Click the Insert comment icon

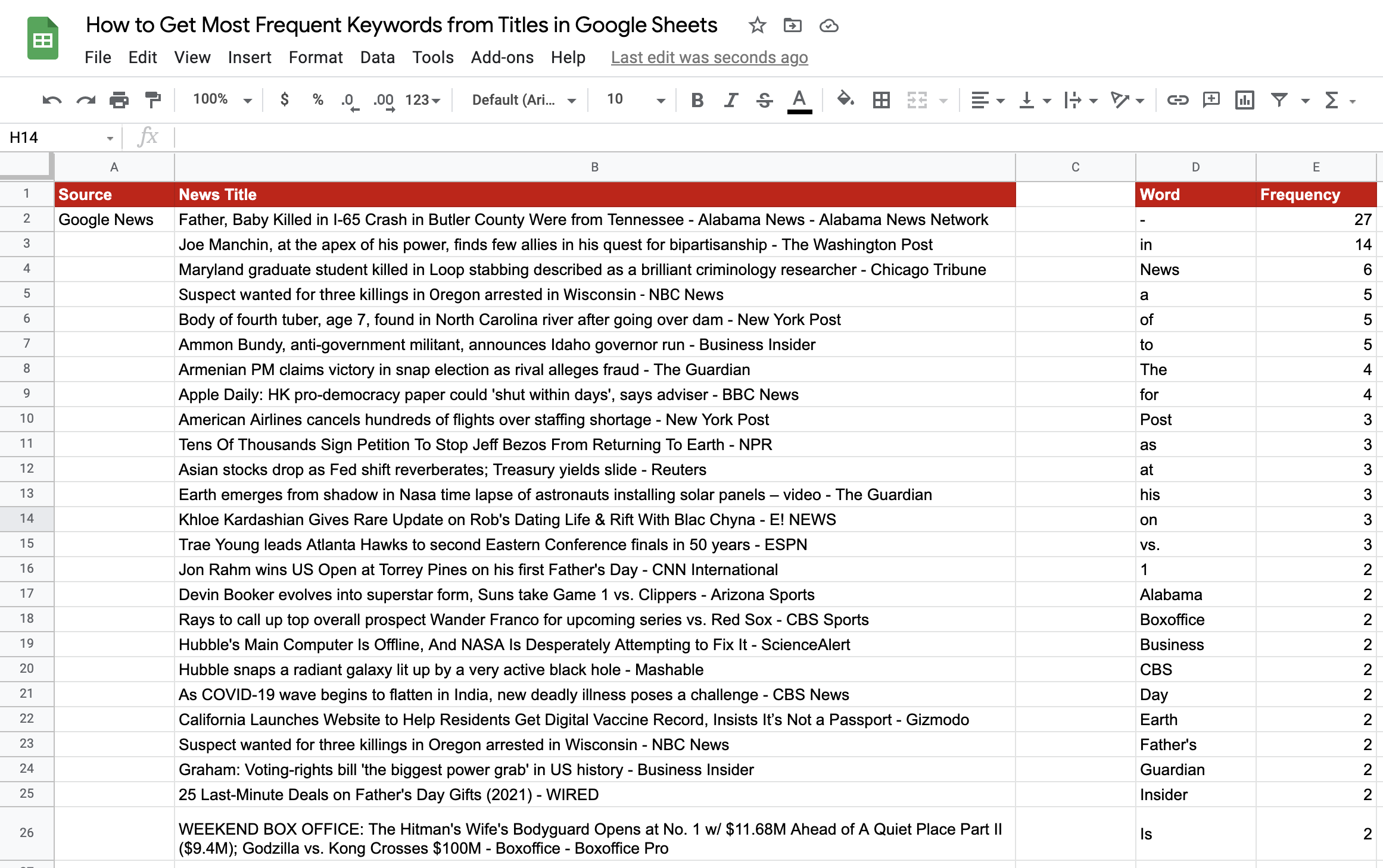[x=1211, y=100]
